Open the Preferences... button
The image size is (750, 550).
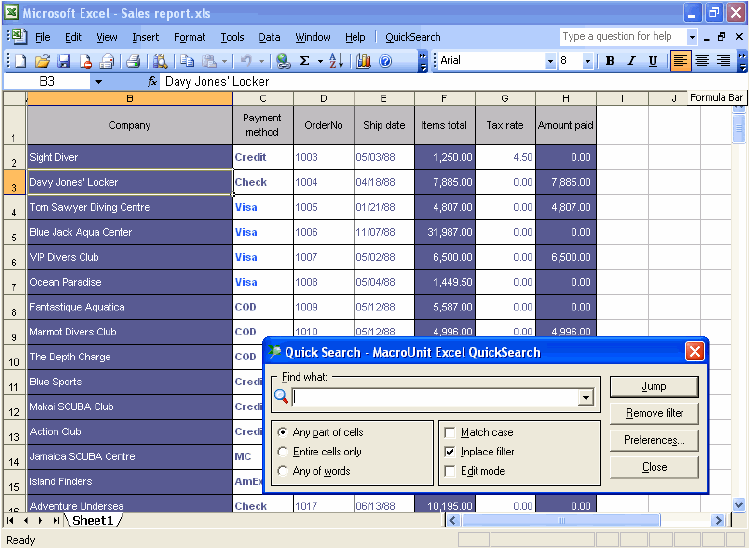(654, 440)
